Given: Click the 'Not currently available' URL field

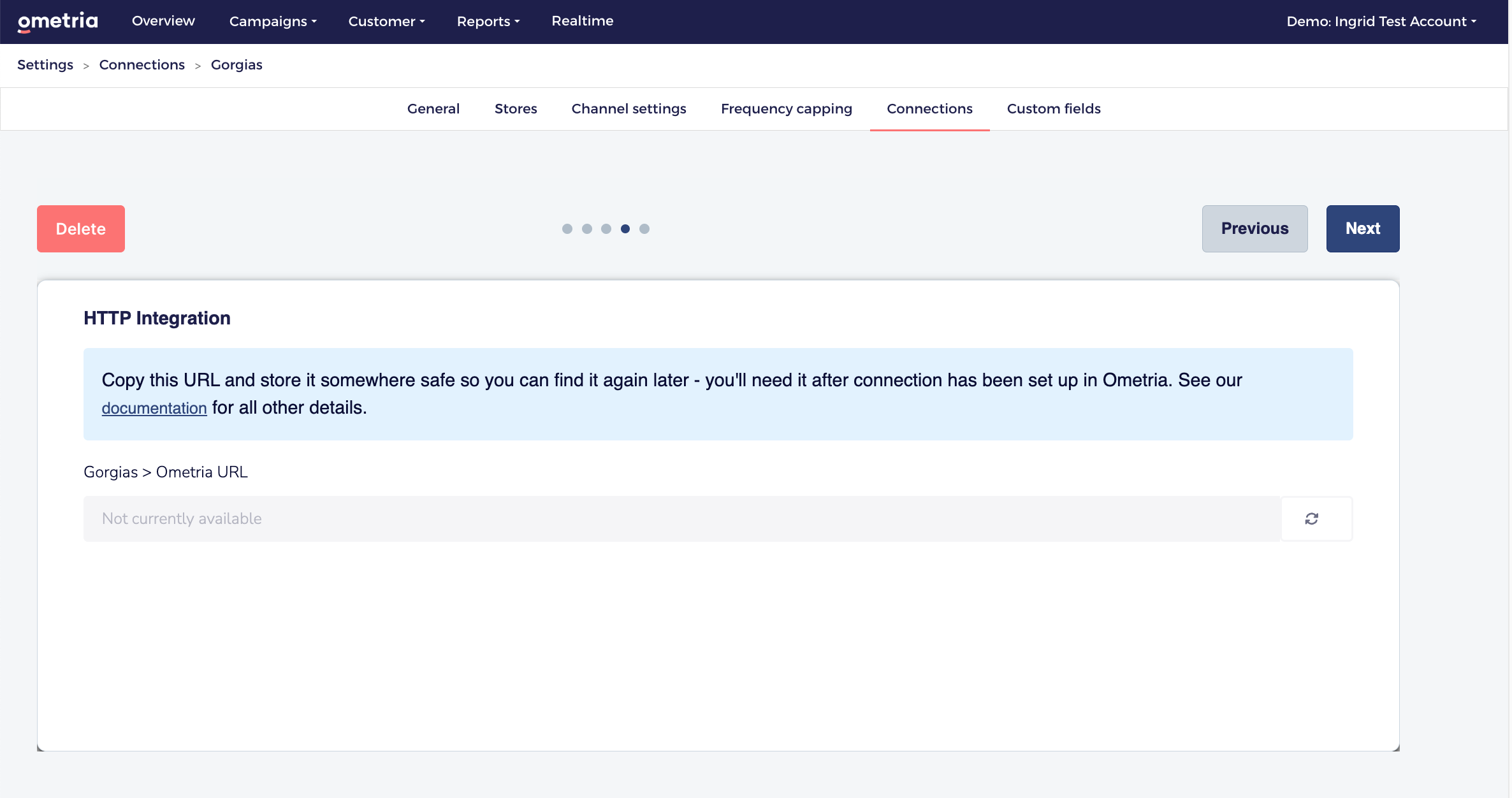Looking at the screenshot, I should [682, 519].
